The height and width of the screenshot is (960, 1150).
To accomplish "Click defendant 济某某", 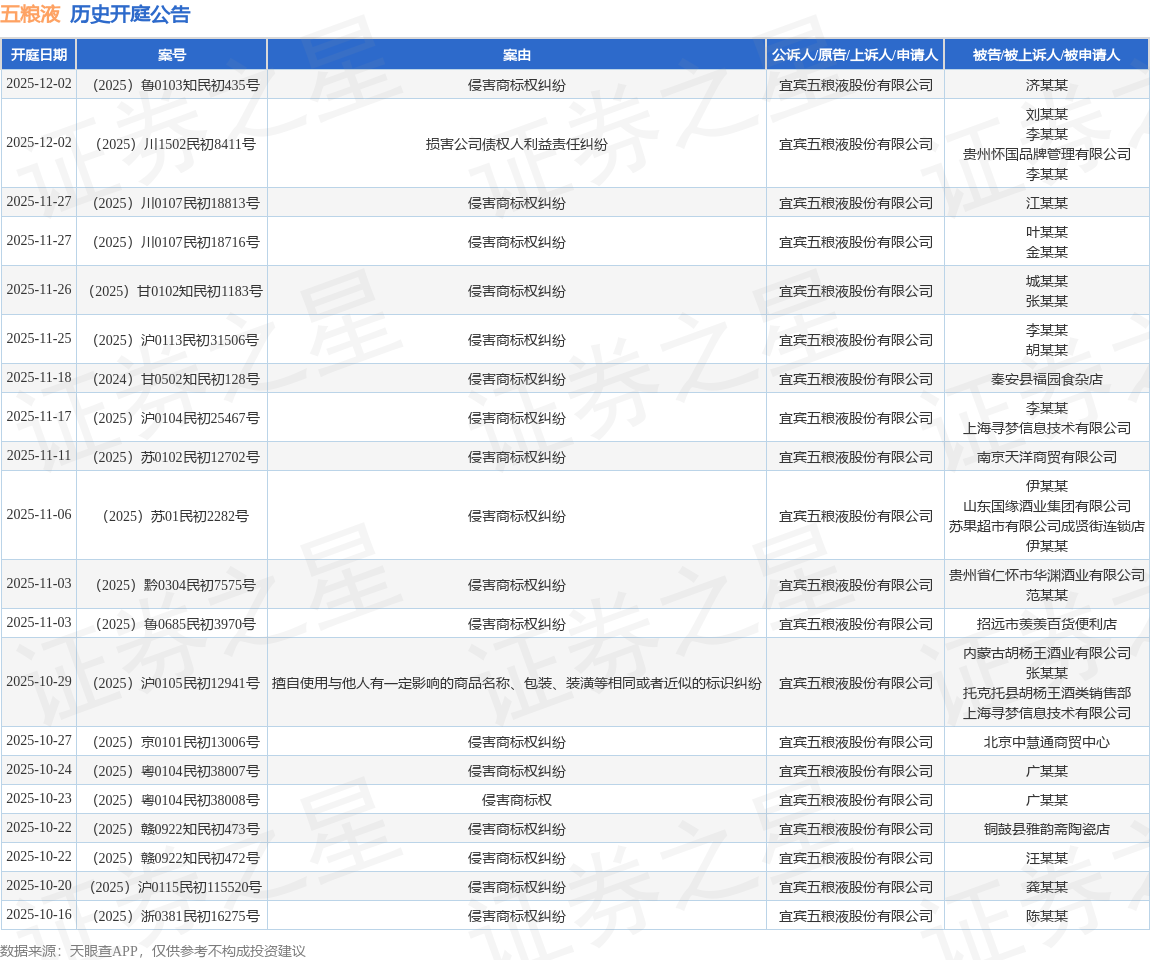I will (1047, 85).
